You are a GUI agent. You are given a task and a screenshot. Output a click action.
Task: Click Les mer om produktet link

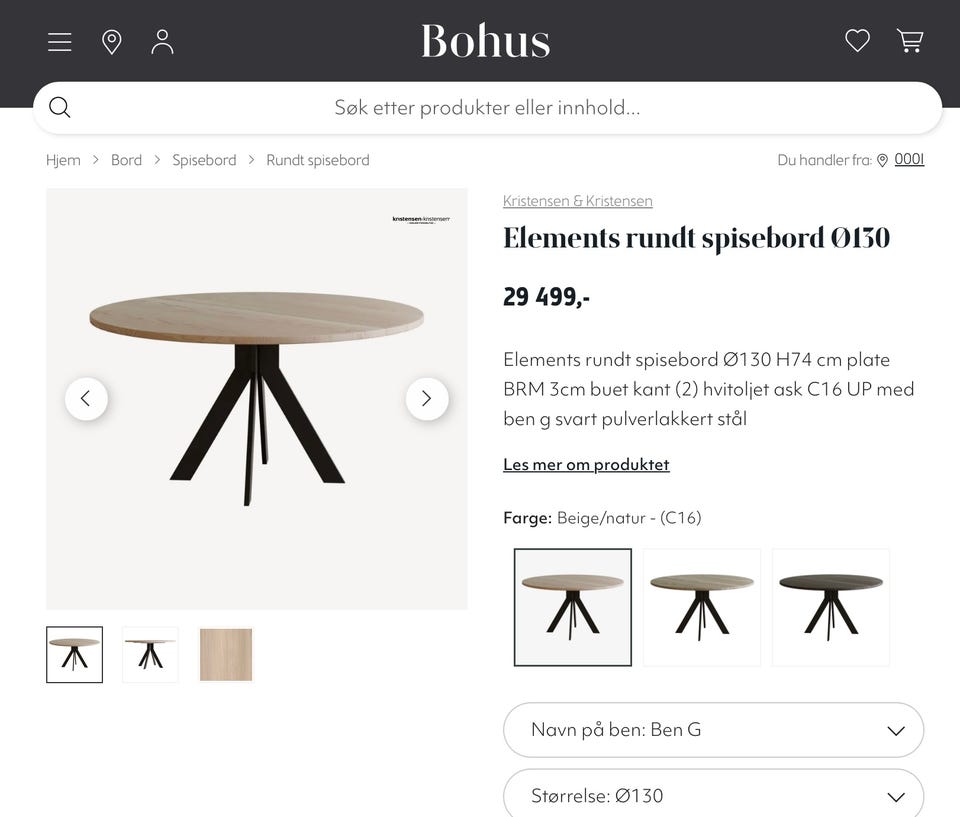coord(586,464)
